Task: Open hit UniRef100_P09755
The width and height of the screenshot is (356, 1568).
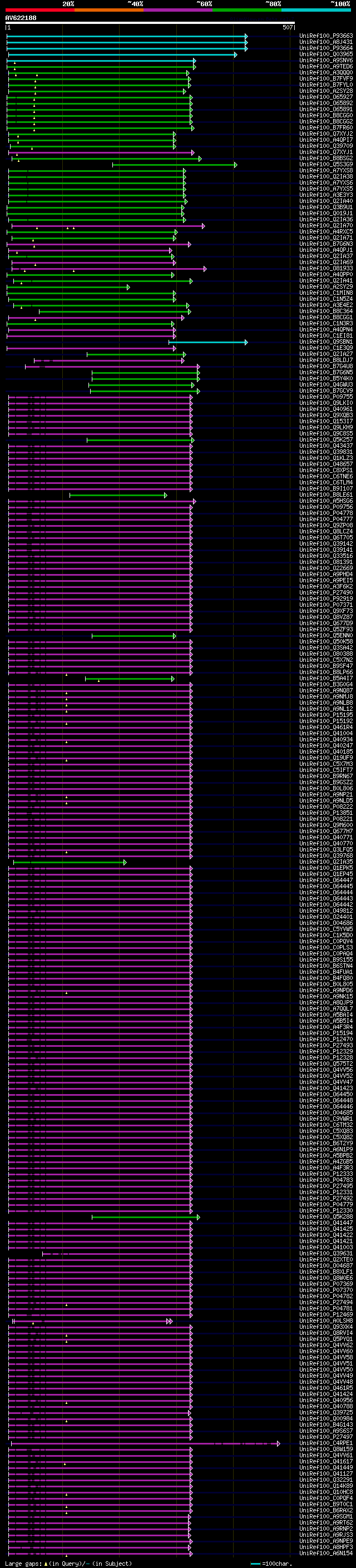Action: 326,397
